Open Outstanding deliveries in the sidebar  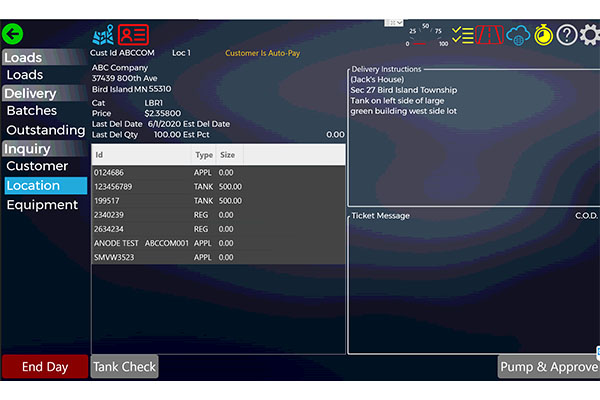pos(45,130)
